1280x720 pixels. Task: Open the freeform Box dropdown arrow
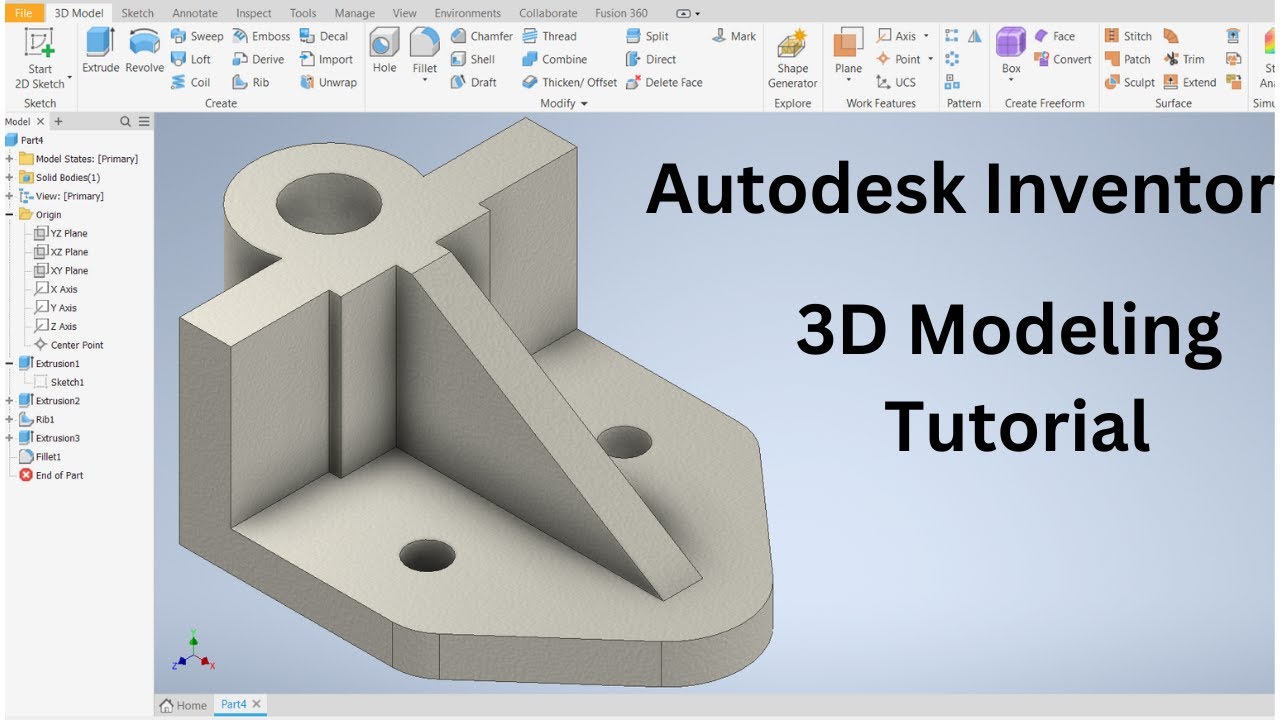click(x=1011, y=81)
